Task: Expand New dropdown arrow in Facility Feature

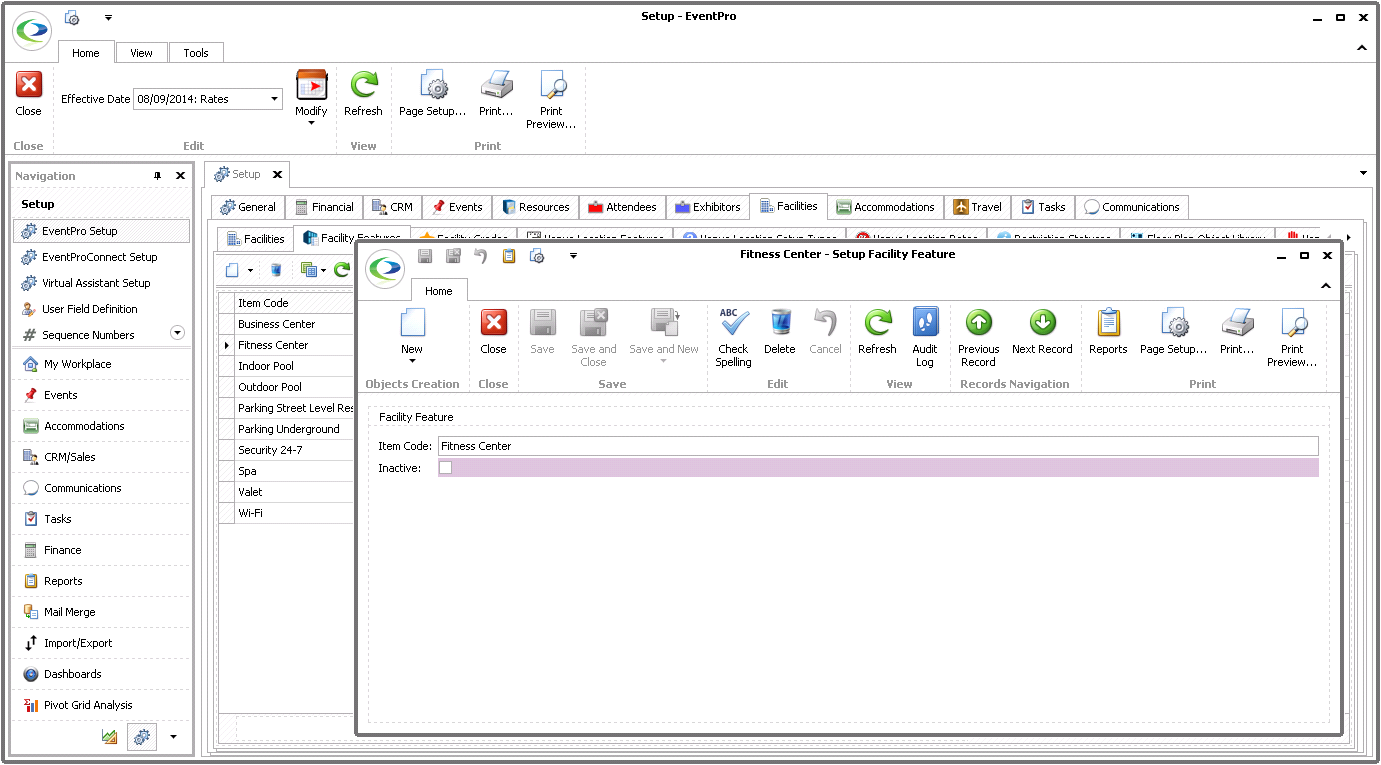Action: 412,361
